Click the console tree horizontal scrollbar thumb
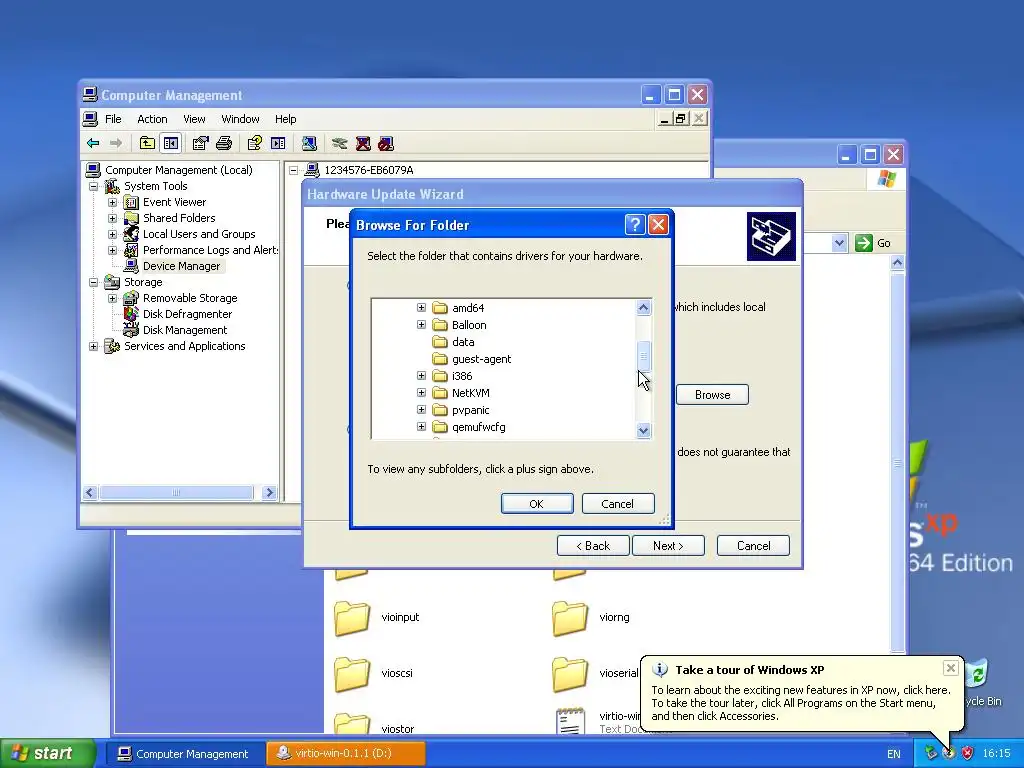This screenshot has width=1024, height=768. coord(176,492)
